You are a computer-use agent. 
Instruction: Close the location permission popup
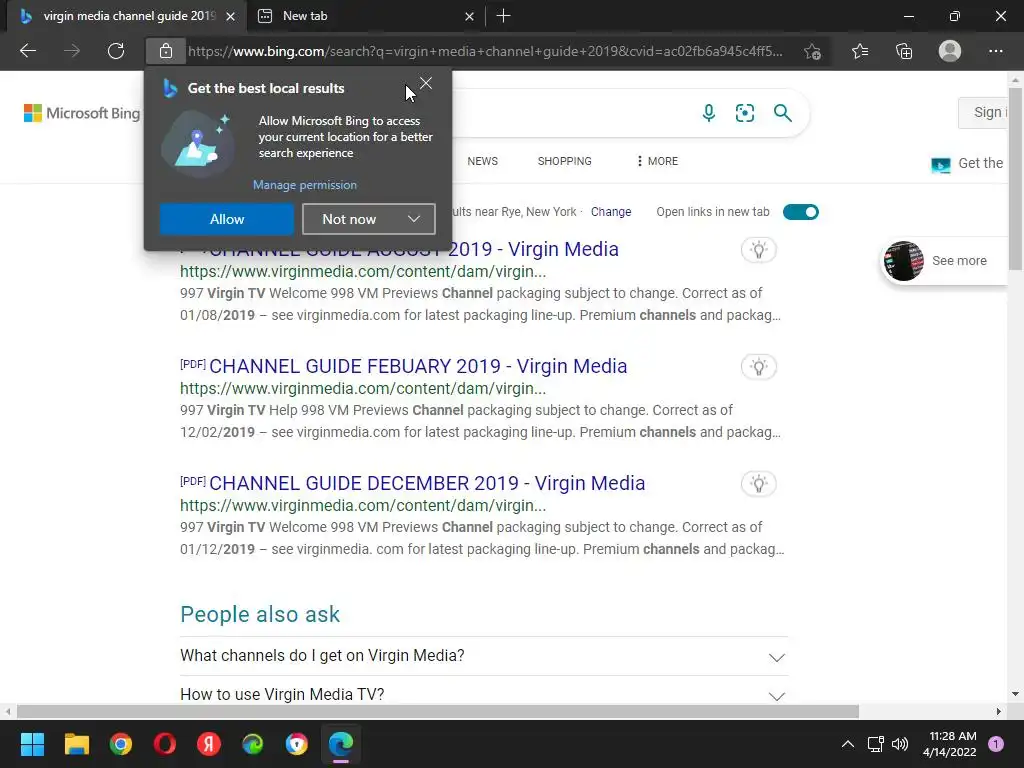click(426, 83)
